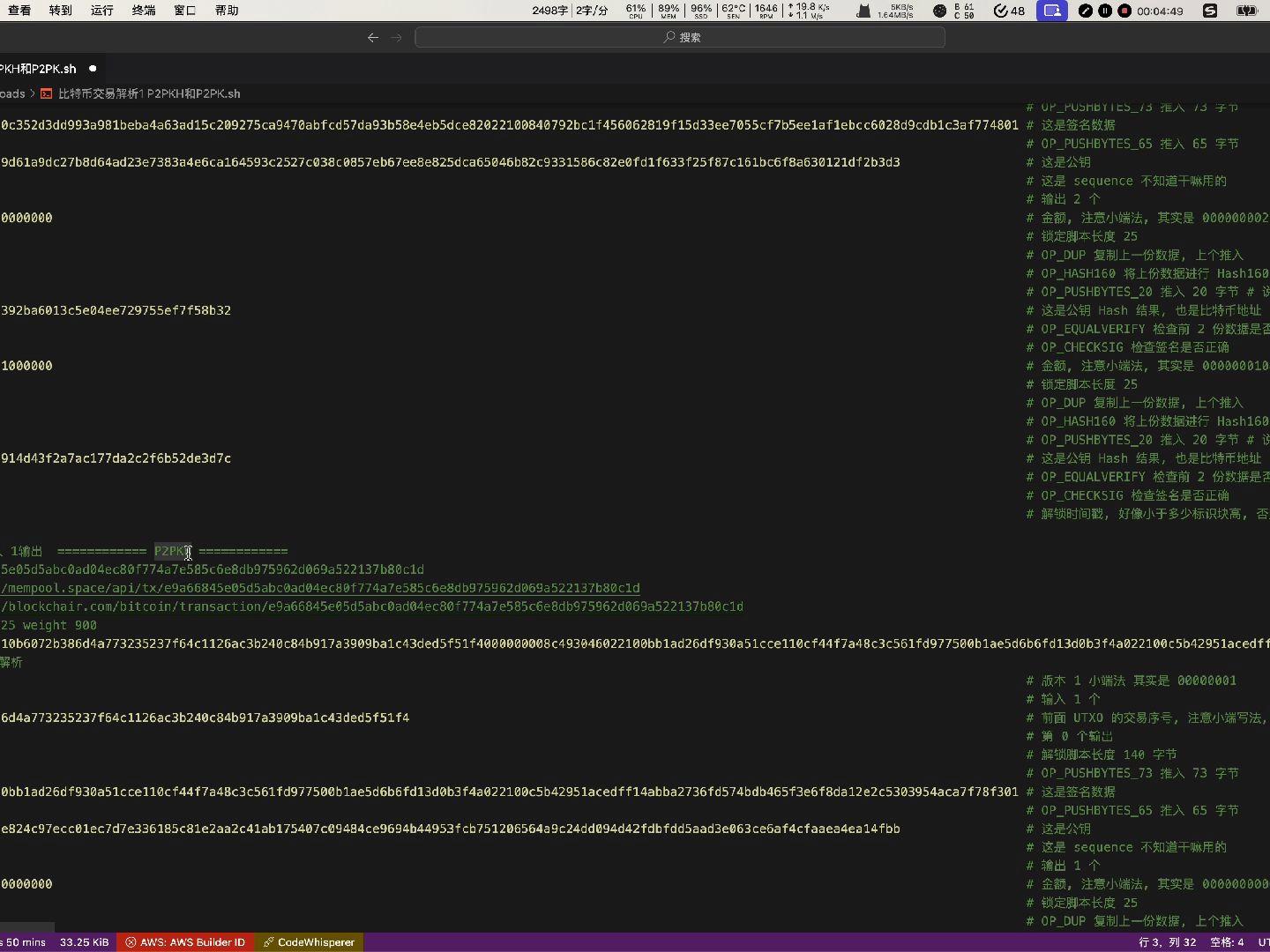Click the forward navigation arrow
This screenshot has width=1270, height=952.
click(396, 37)
